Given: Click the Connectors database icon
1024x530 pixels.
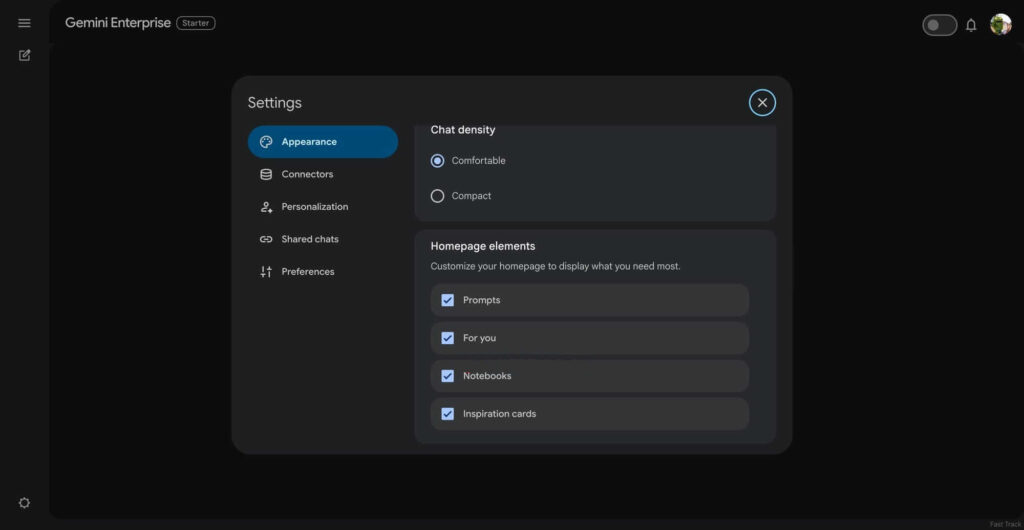Looking at the screenshot, I should coord(266,174).
